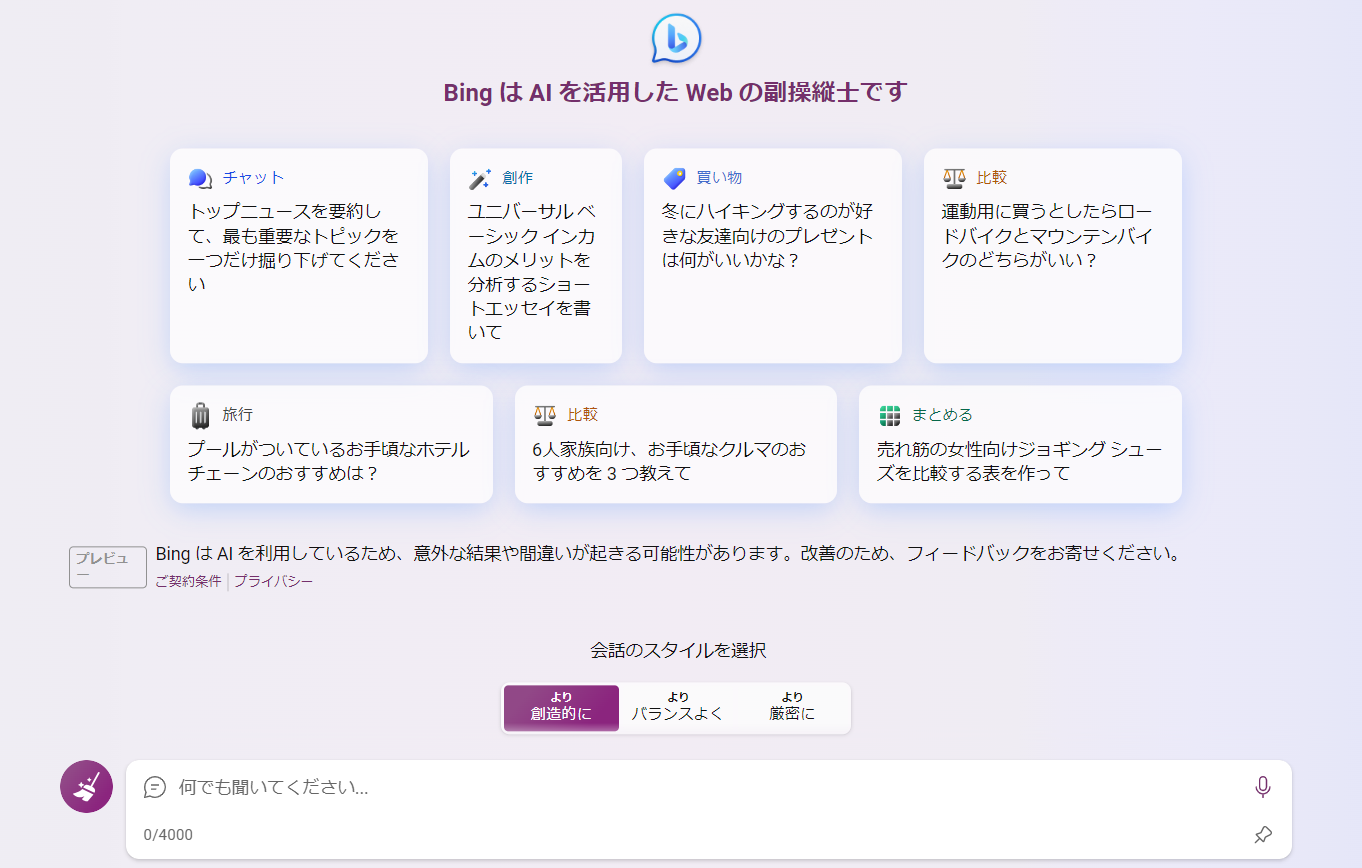Click the 0/4000 character counter
1362x868 pixels.
click(168, 835)
